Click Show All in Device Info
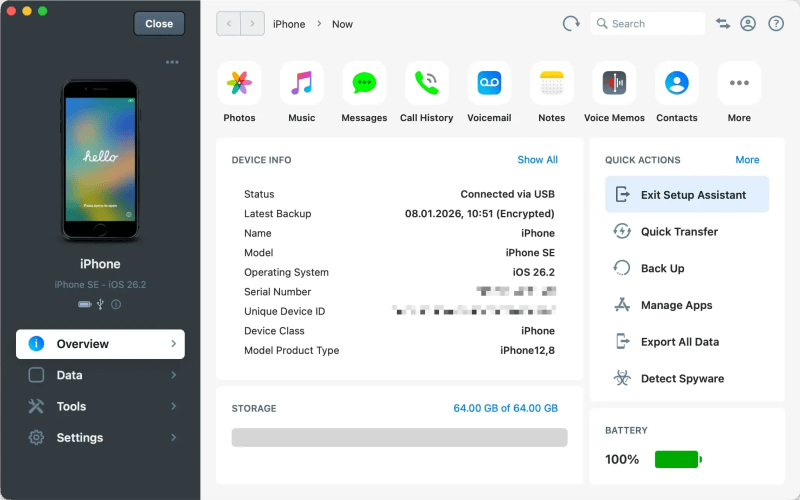The height and width of the screenshot is (500, 800). (537, 160)
